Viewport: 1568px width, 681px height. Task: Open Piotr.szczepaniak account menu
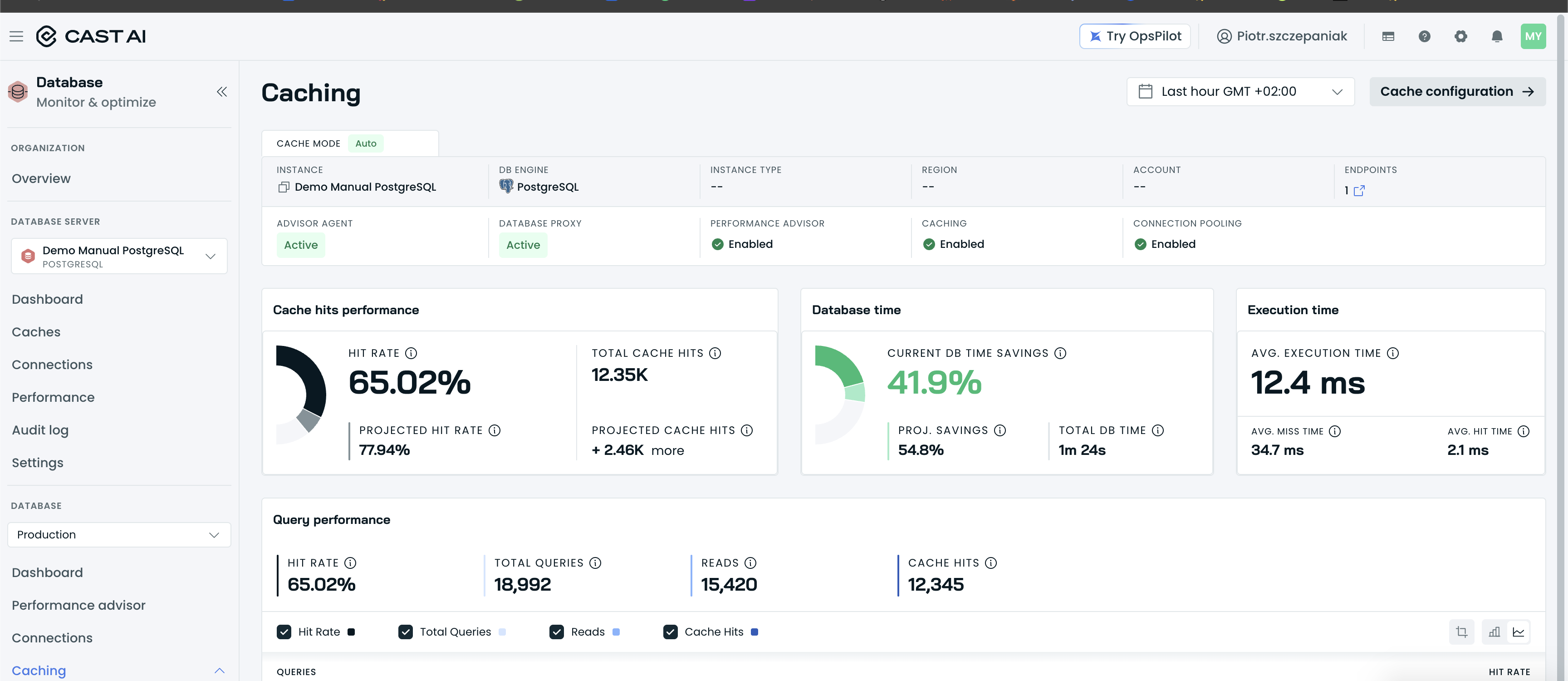[x=1282, y=37]
